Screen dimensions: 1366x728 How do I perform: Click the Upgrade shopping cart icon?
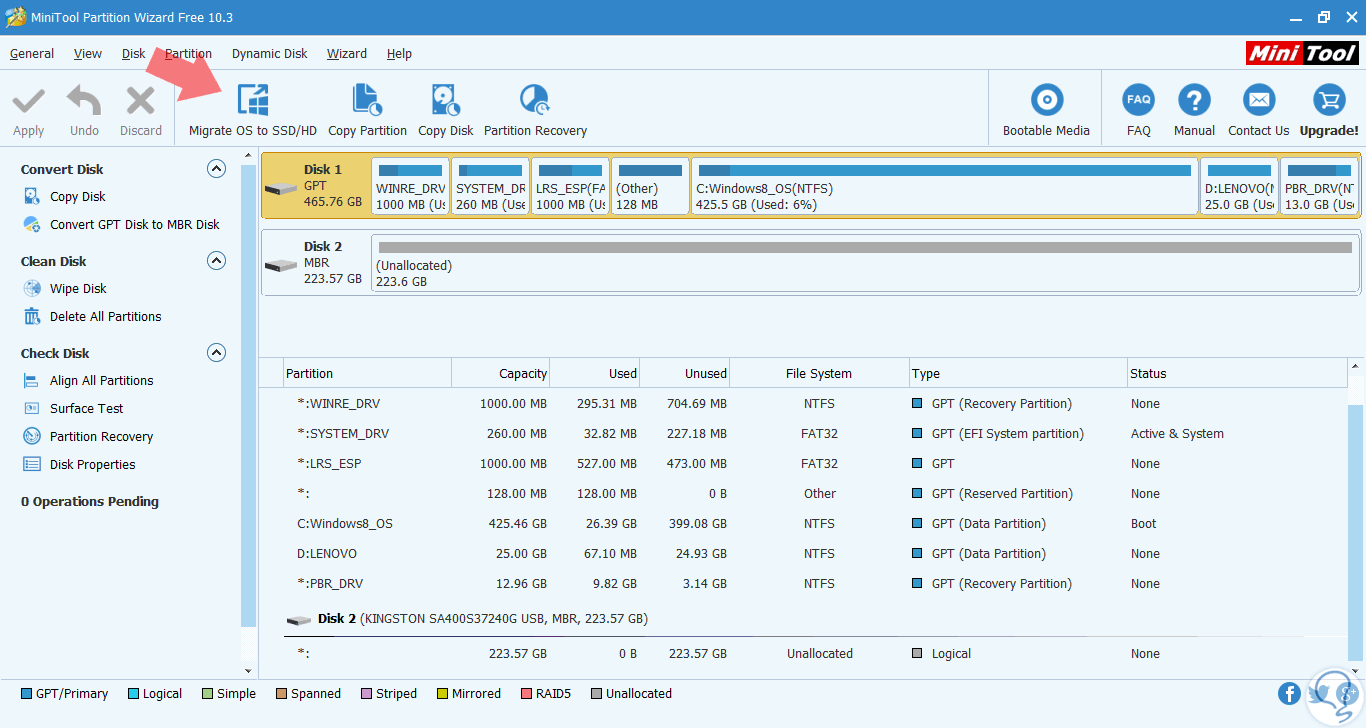(1328, 101)
